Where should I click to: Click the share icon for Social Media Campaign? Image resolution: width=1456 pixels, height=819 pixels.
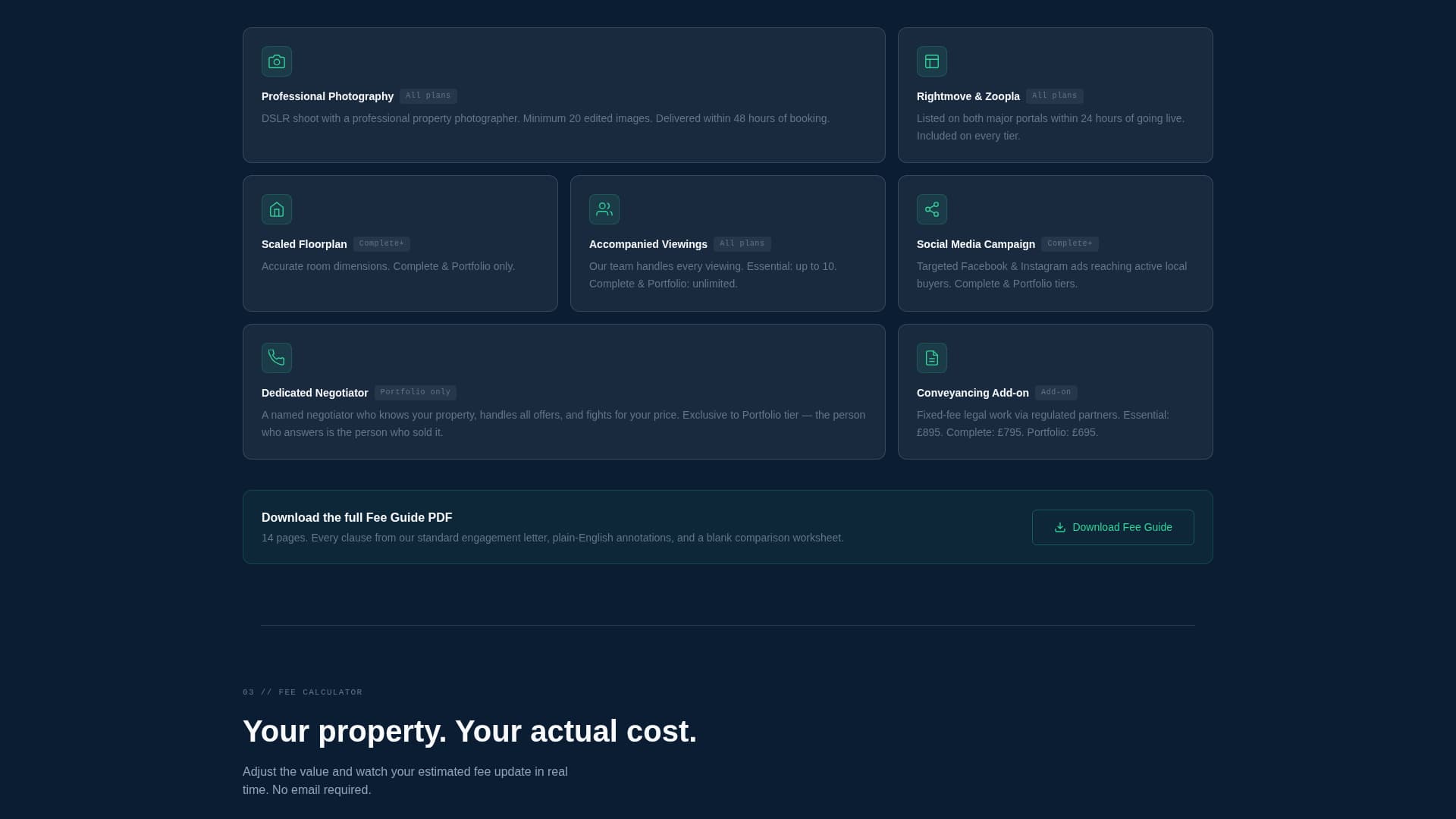click(x=932, y=209)
